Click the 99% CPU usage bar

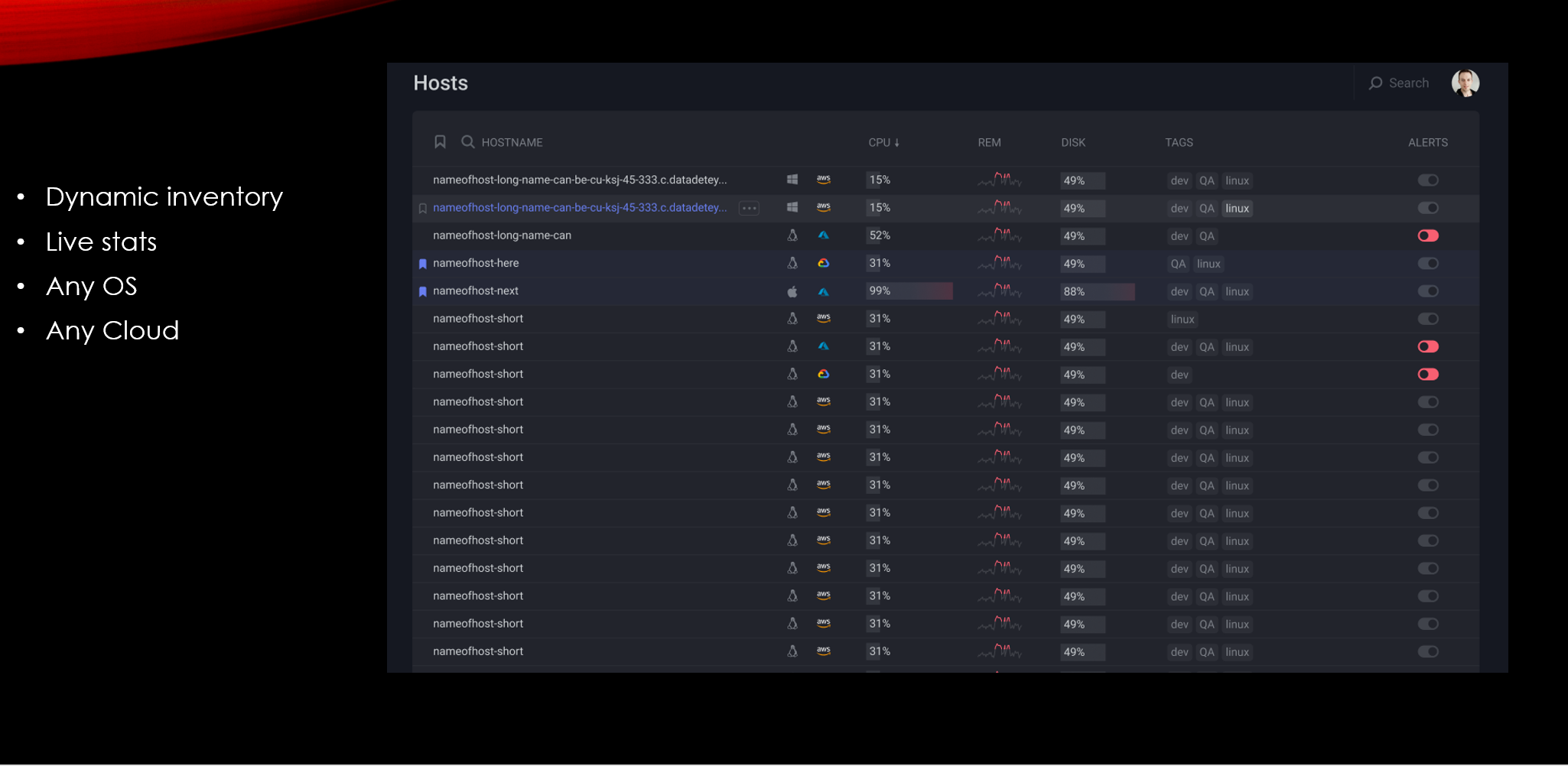(909, 291)
